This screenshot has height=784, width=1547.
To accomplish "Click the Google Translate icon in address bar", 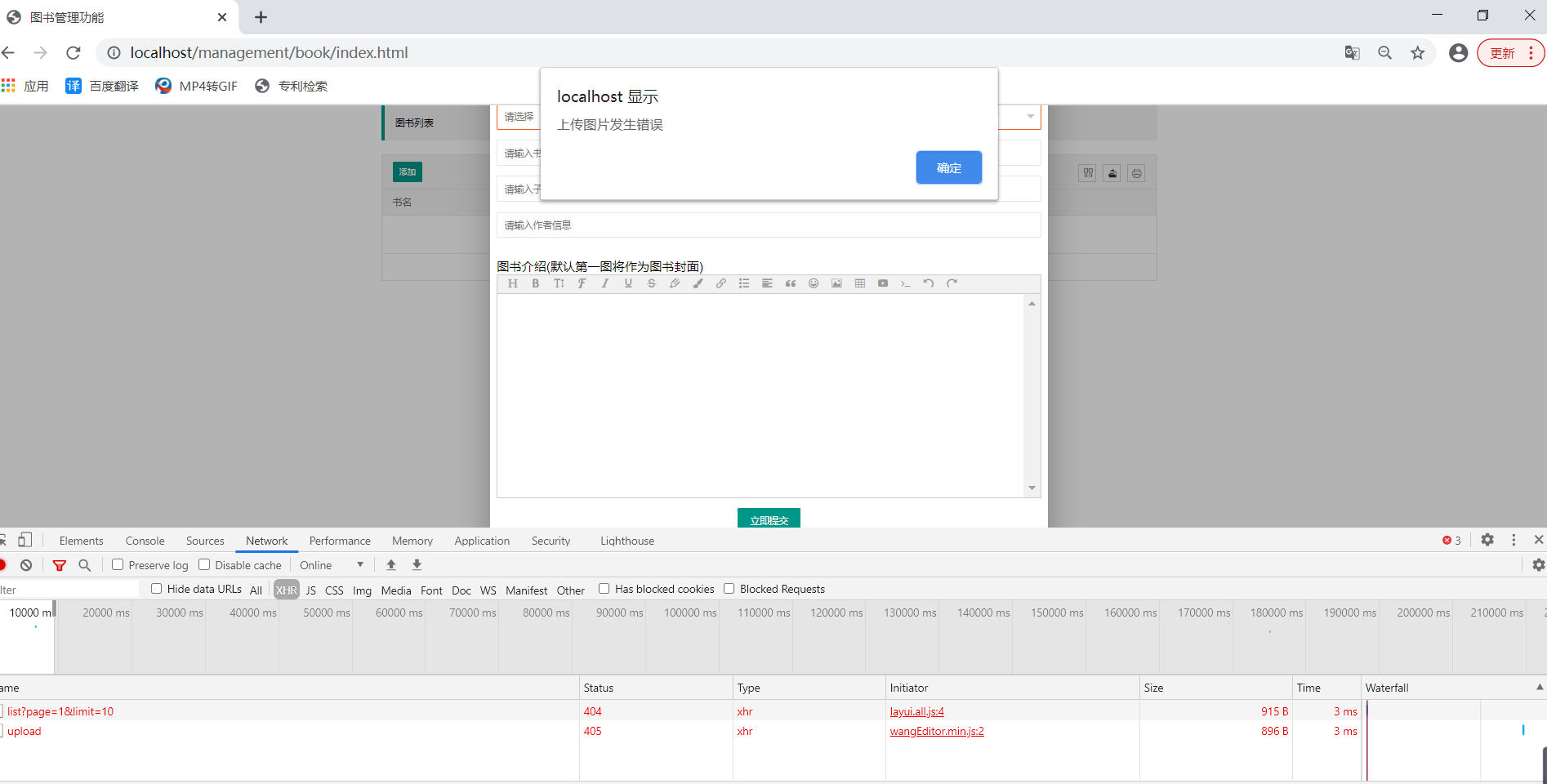I will point(1352,53).
